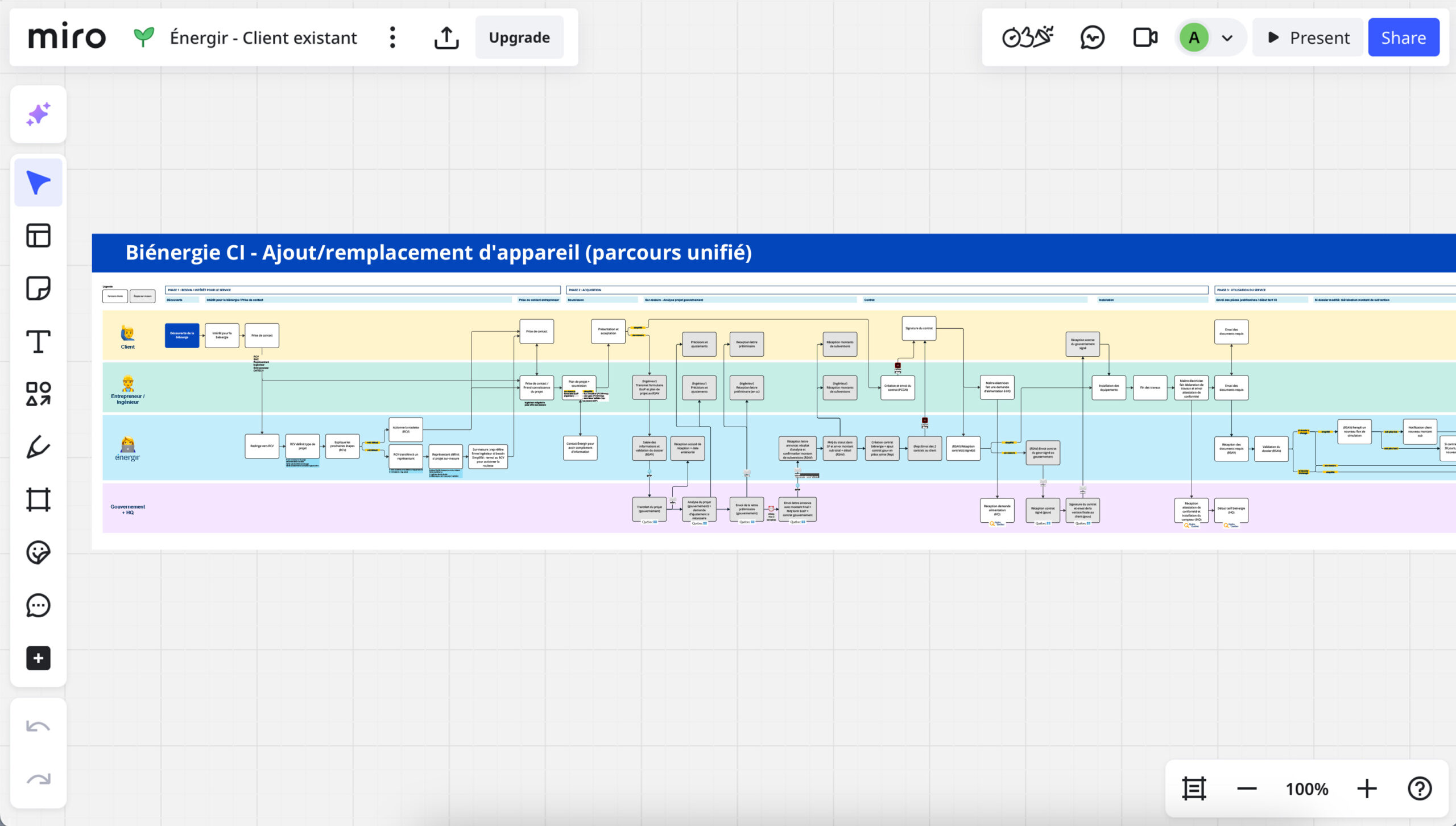1456x826 pixels.
Task: Select the cursor selection tool
Action: pos(38,183)
